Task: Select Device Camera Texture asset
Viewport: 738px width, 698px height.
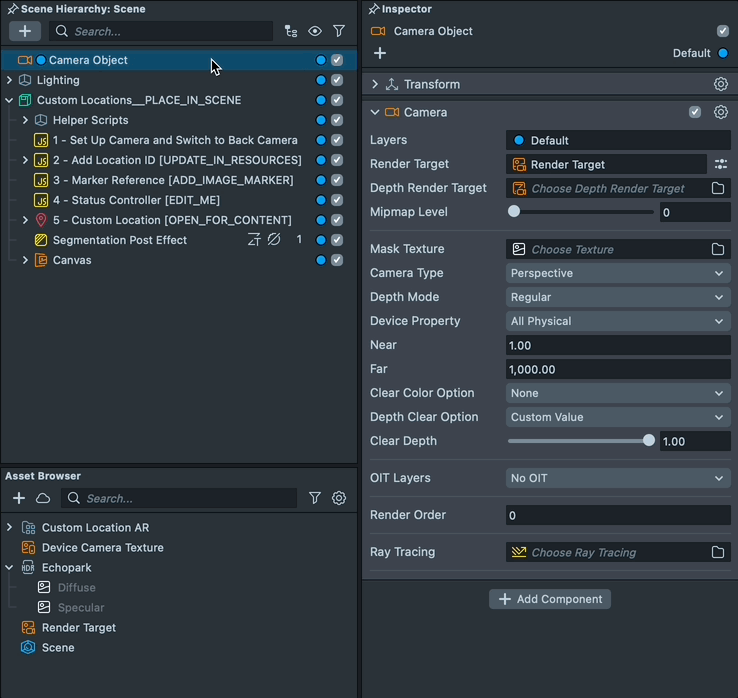Action: (x=102, y=547)
